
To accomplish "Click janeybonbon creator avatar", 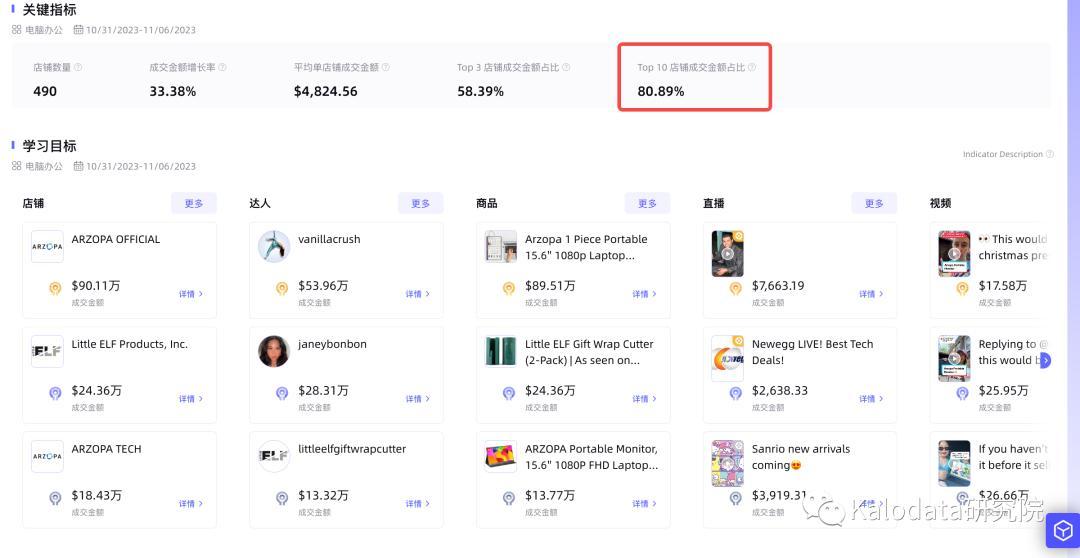I will coord(274,351).
